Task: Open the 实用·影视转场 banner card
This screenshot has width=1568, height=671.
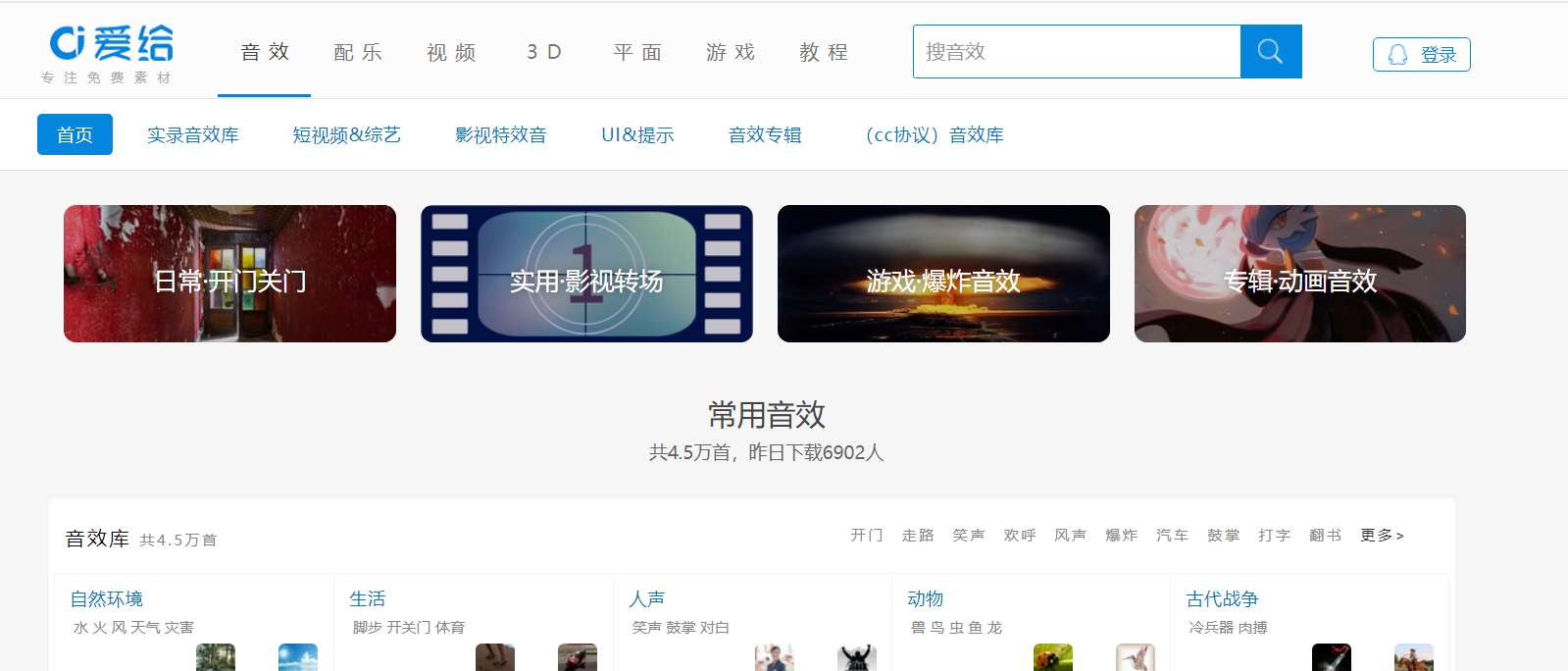Action: (586, 274)
